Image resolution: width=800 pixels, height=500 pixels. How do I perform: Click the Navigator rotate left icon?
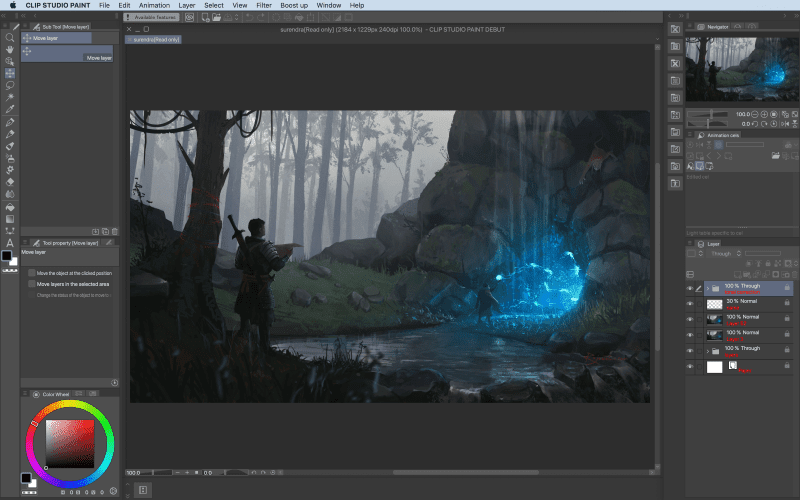click(755, 123)
